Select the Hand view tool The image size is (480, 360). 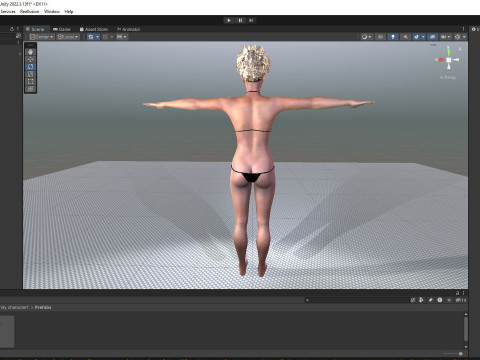tap(30, 52)
